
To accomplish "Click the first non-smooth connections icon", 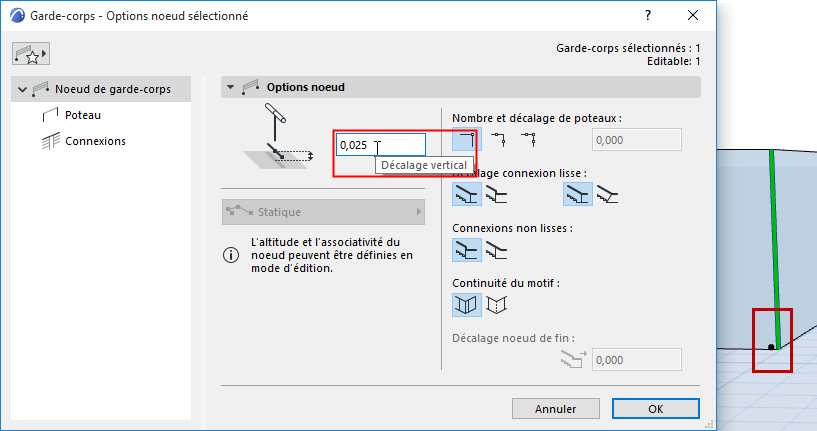I will pos(465,250).
